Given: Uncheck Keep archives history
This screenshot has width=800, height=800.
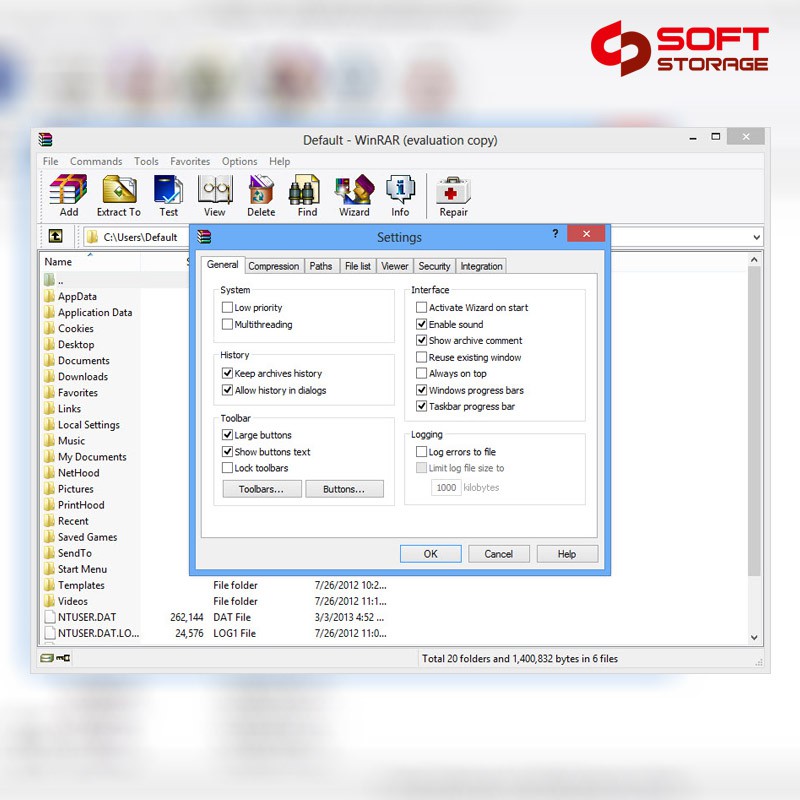Looking at the screenshot, I should click(x=228, y=373).
